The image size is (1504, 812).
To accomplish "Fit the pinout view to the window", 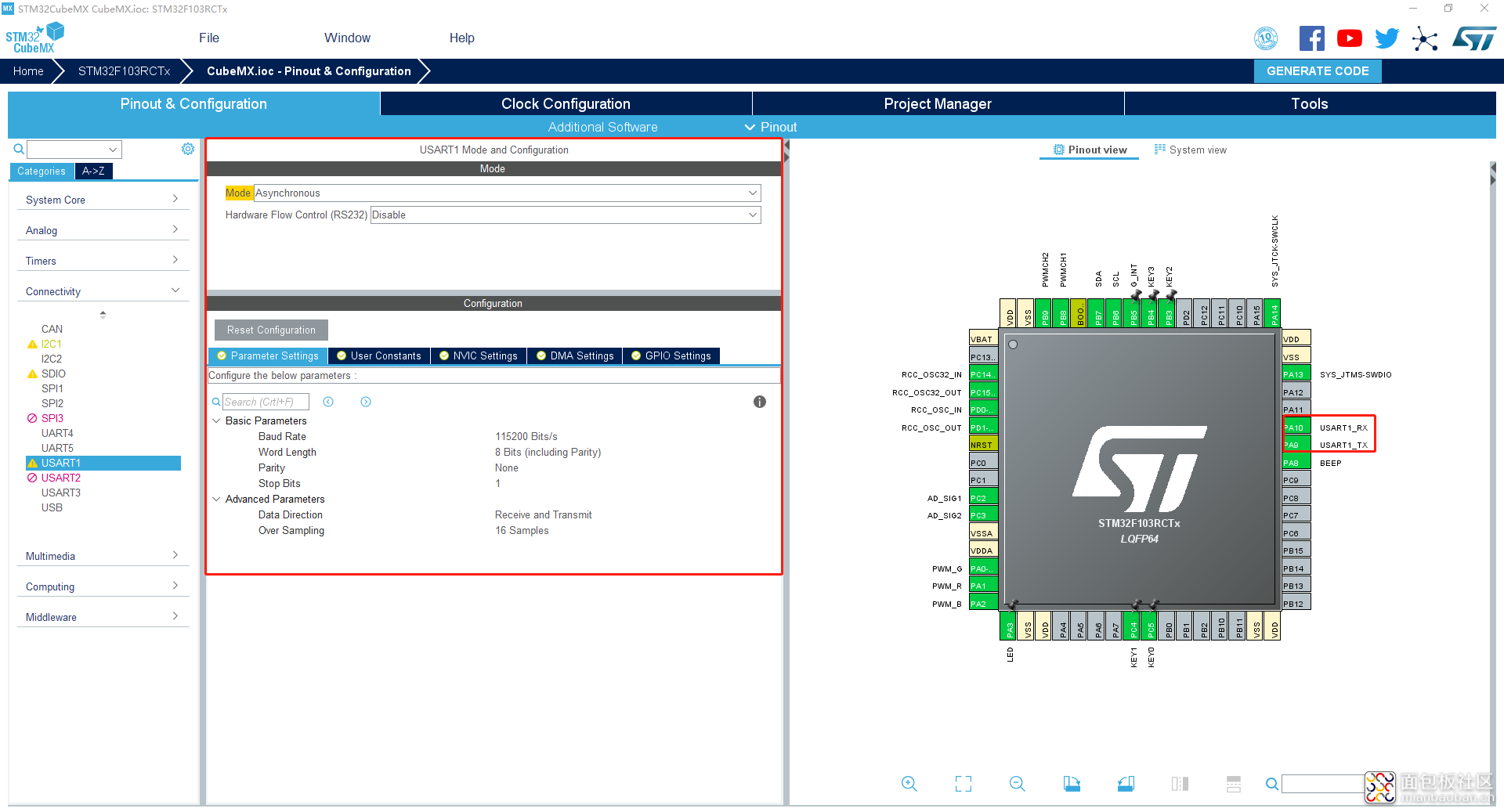I will click(963, 784).
